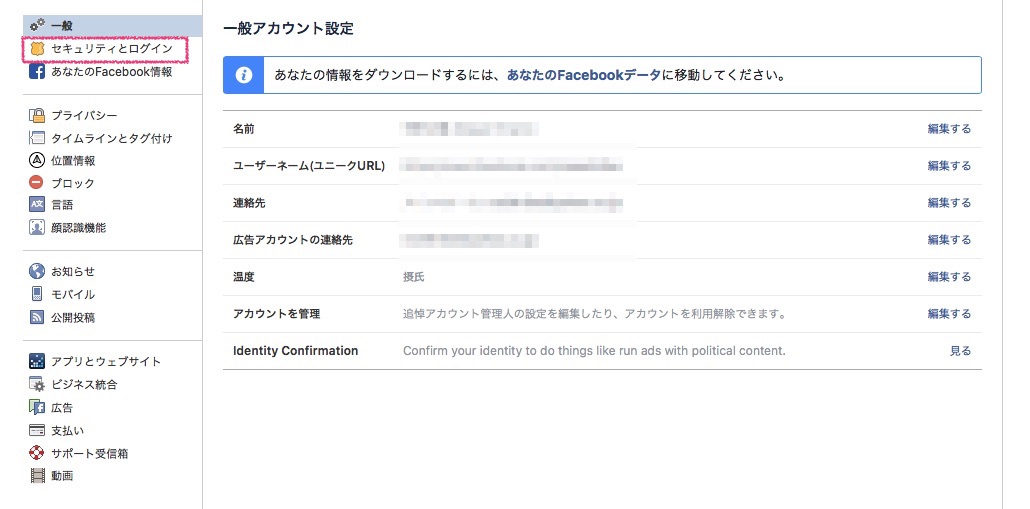Click the Facebook logo icon beside あなたのFacebook情報

pyautogui.click(x=37, y=72)
